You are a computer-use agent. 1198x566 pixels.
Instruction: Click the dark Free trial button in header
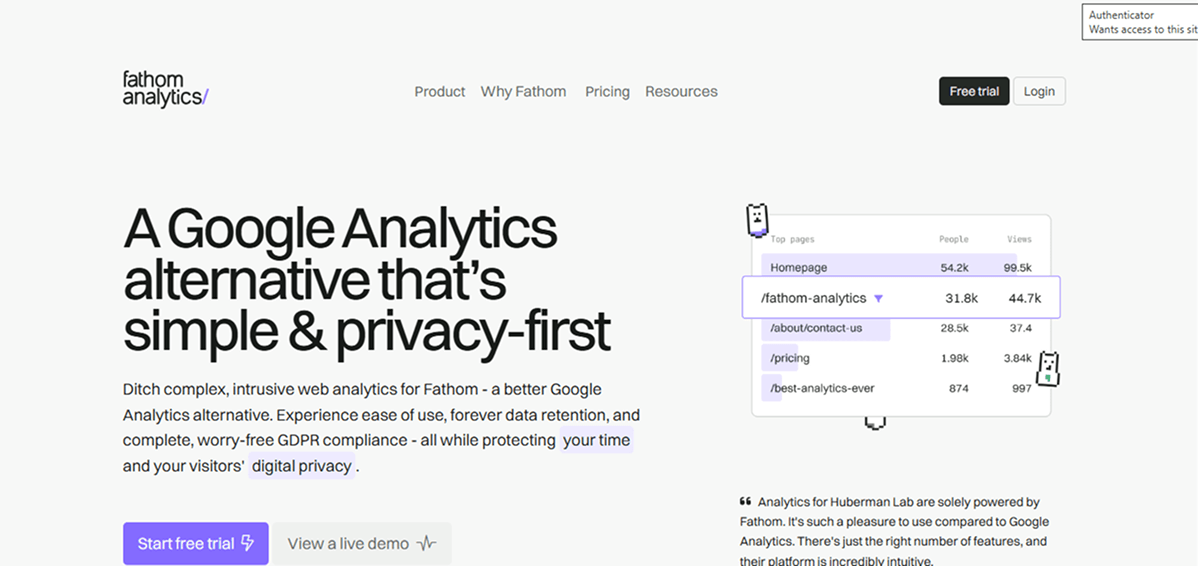click(x=974, y=91)
